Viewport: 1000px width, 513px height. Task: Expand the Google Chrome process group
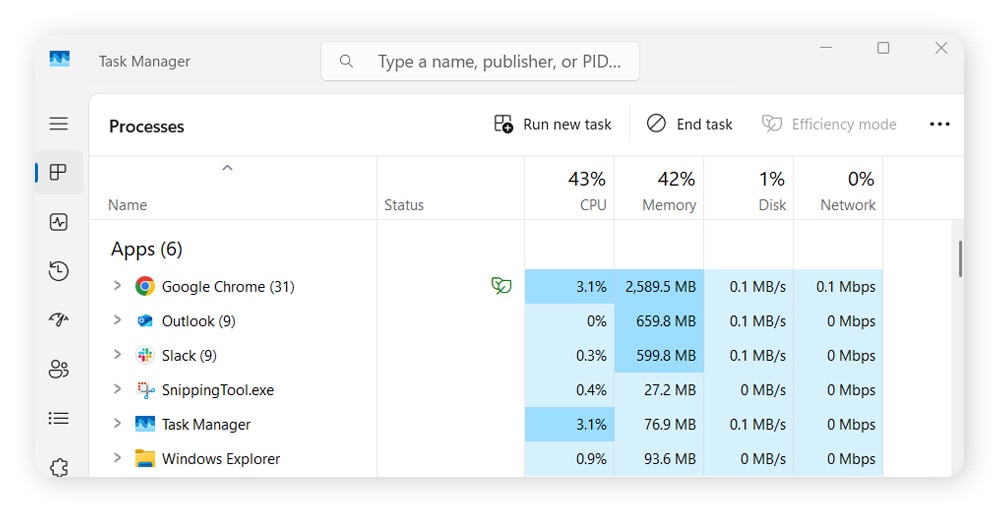(x=117, y=286)
